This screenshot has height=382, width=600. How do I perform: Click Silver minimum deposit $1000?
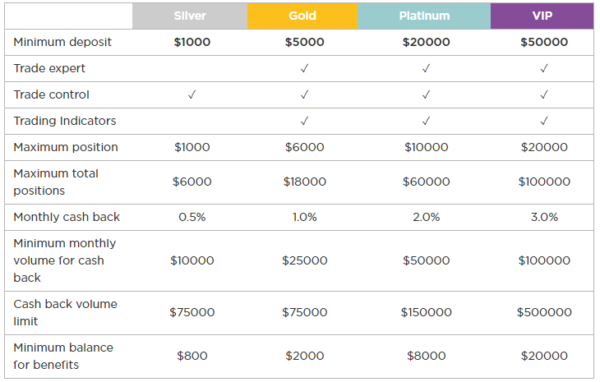pyautogui.click(x=192, y=42)
